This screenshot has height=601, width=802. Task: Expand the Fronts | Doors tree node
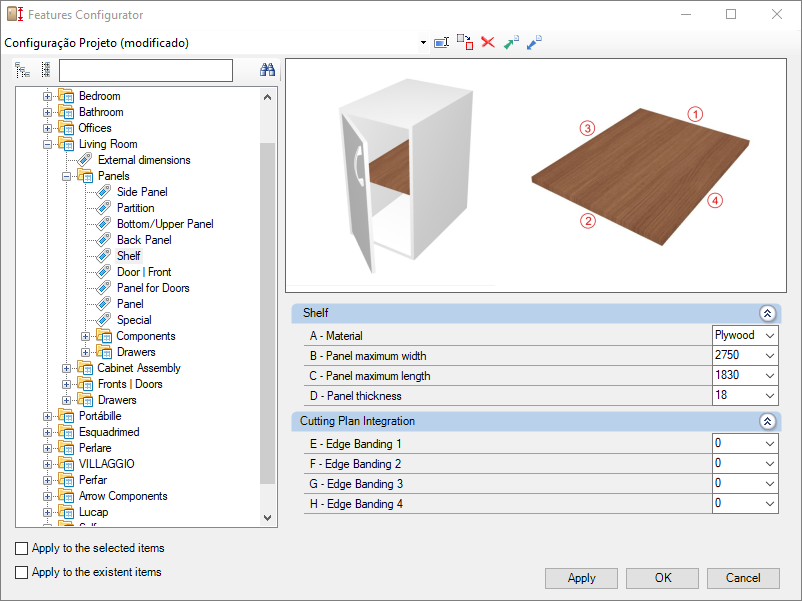coord(66,384)
